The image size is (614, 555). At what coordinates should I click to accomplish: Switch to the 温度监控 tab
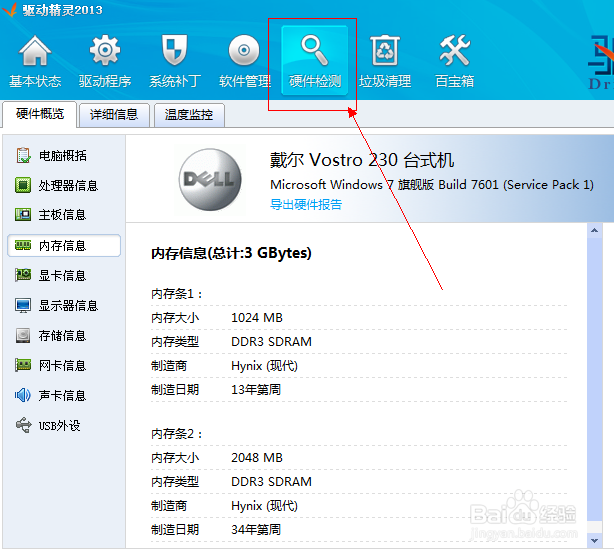189,115
